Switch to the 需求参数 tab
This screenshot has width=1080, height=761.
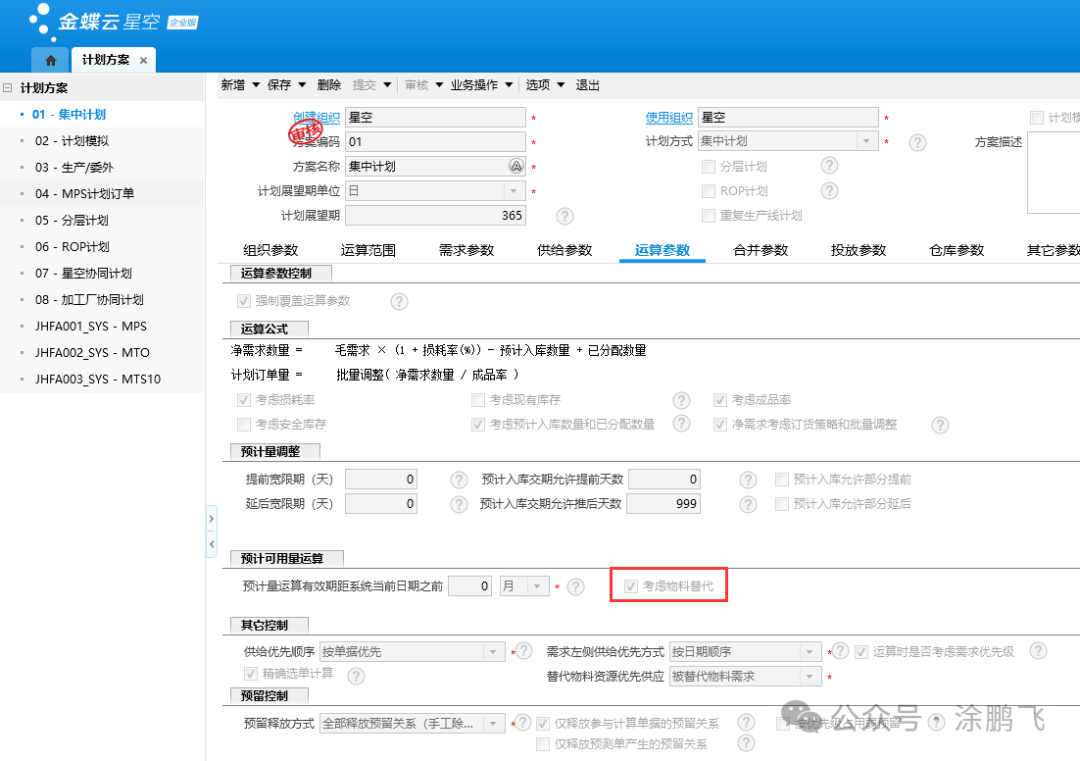coord(466,250)
